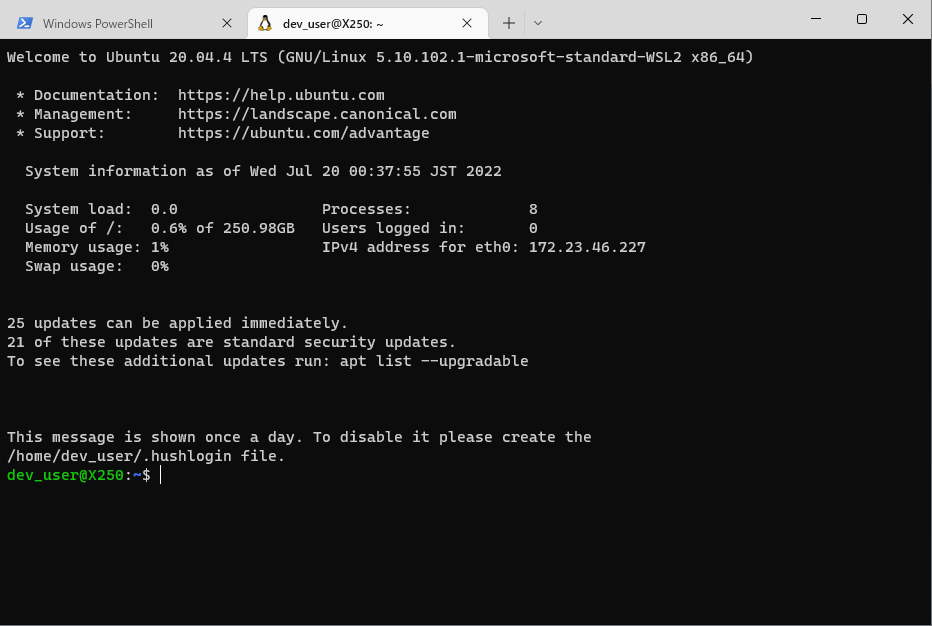Click the green dev_user@X250 prompt text
This screenshot has width=932, height=626.
[x=65, y=475]
